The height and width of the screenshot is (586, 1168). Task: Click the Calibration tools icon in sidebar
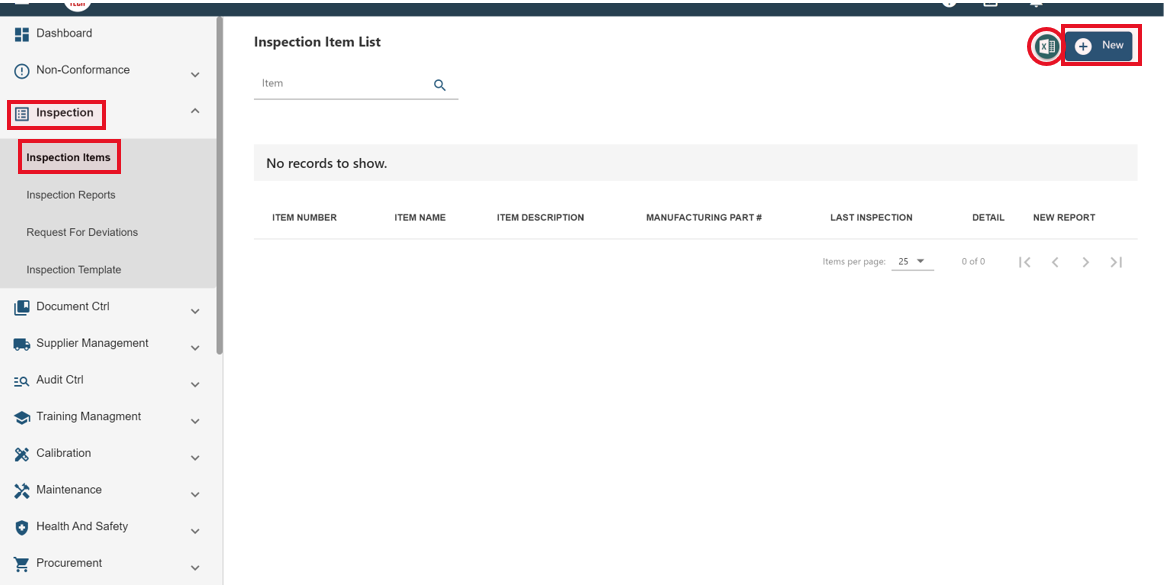tap(21, 452)
